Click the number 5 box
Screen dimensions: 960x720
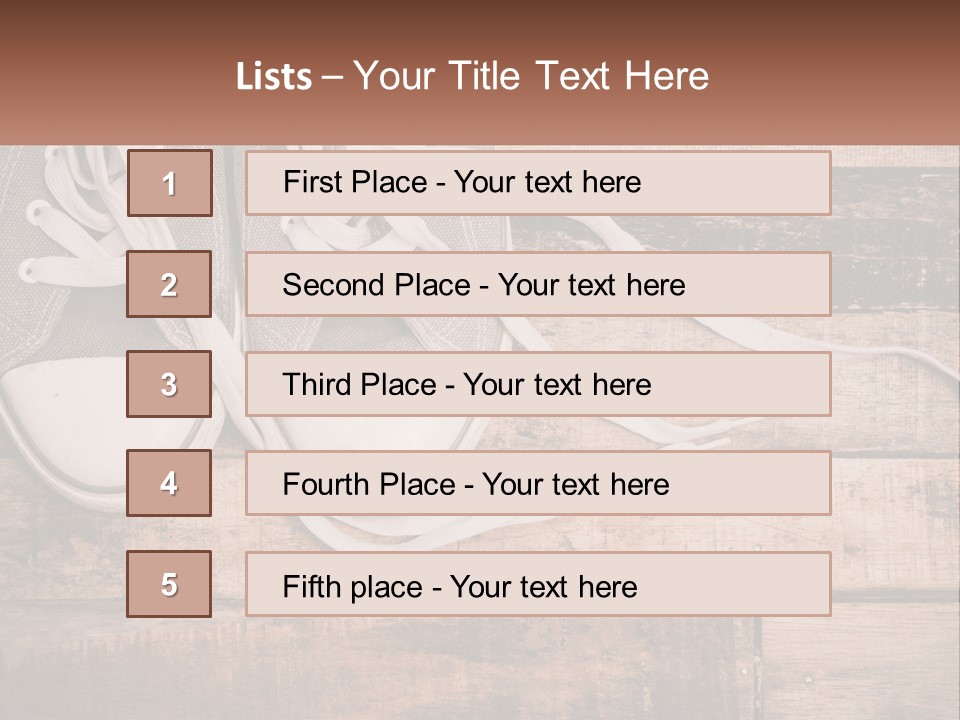coord(169,584)
